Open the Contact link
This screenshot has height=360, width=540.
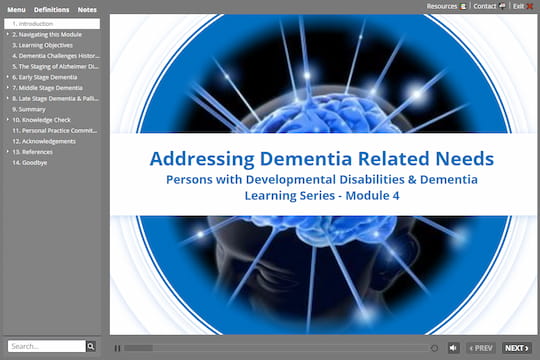coord(485,6)
